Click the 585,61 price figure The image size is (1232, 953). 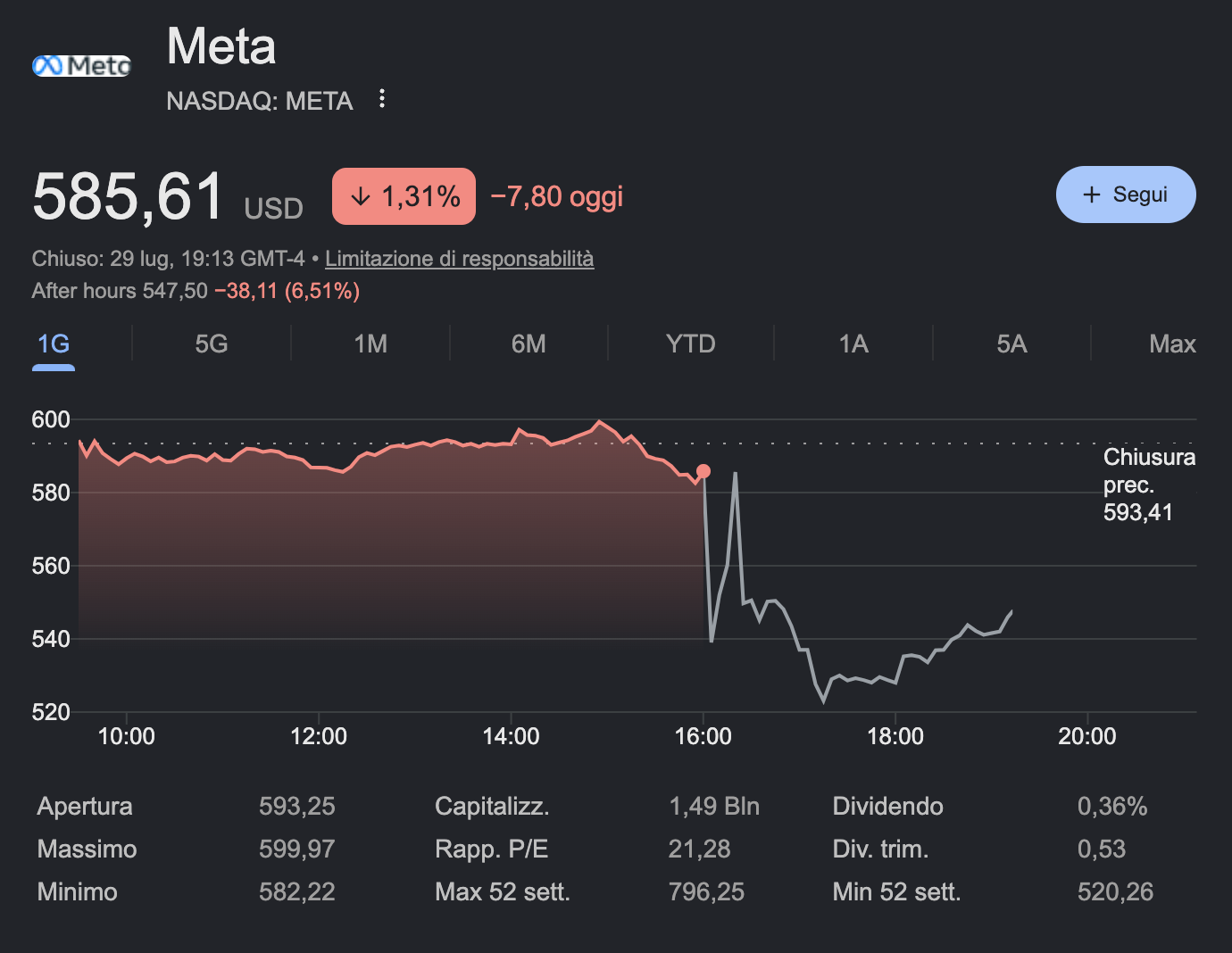(128, 196)
